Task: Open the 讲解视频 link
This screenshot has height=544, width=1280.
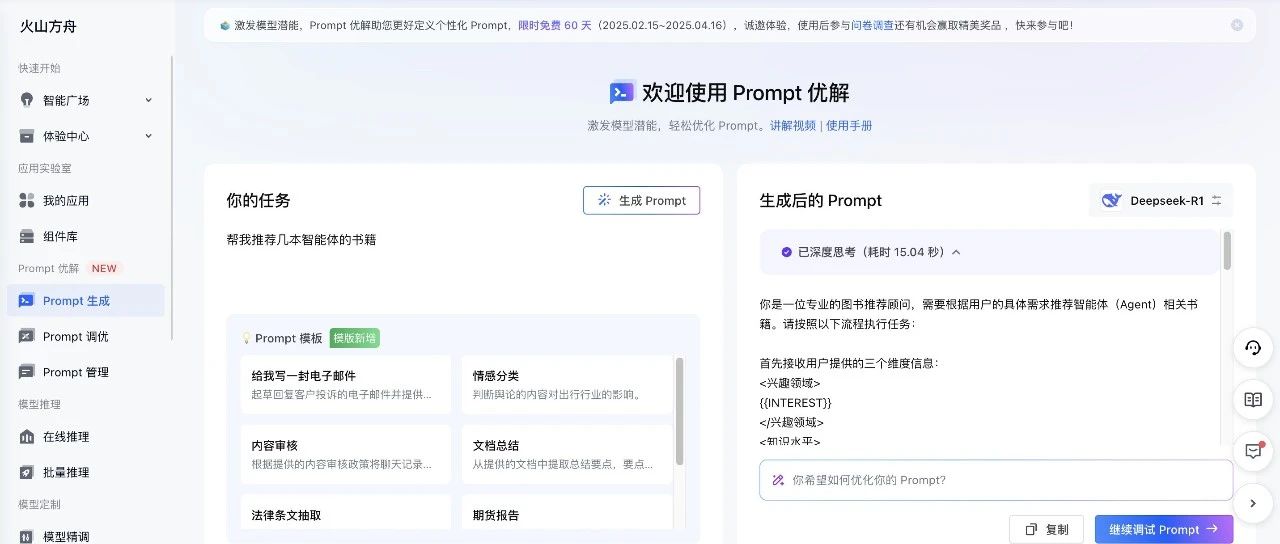Action: [x=793, y=126]
